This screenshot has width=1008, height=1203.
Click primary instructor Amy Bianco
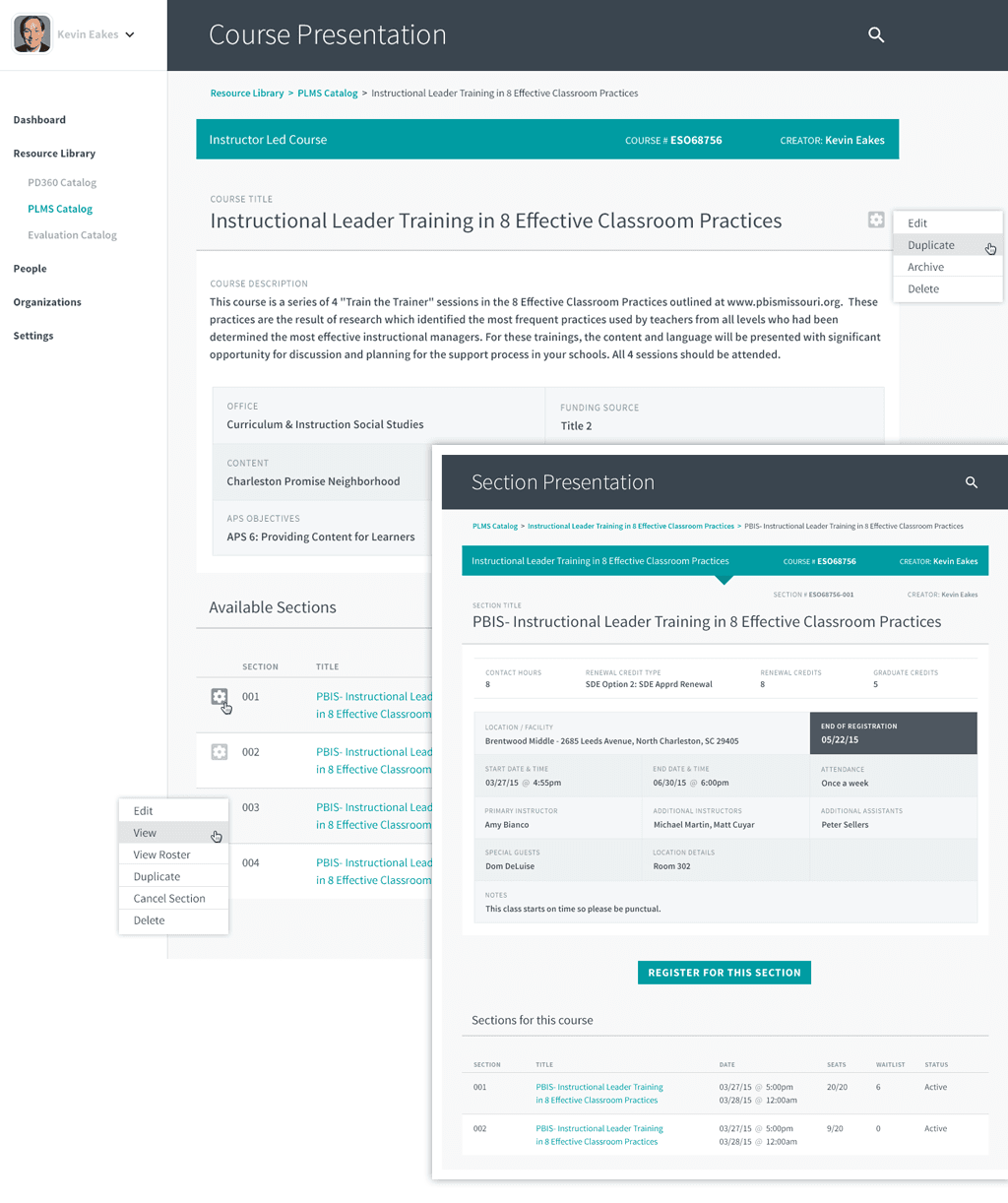point(507,825)
